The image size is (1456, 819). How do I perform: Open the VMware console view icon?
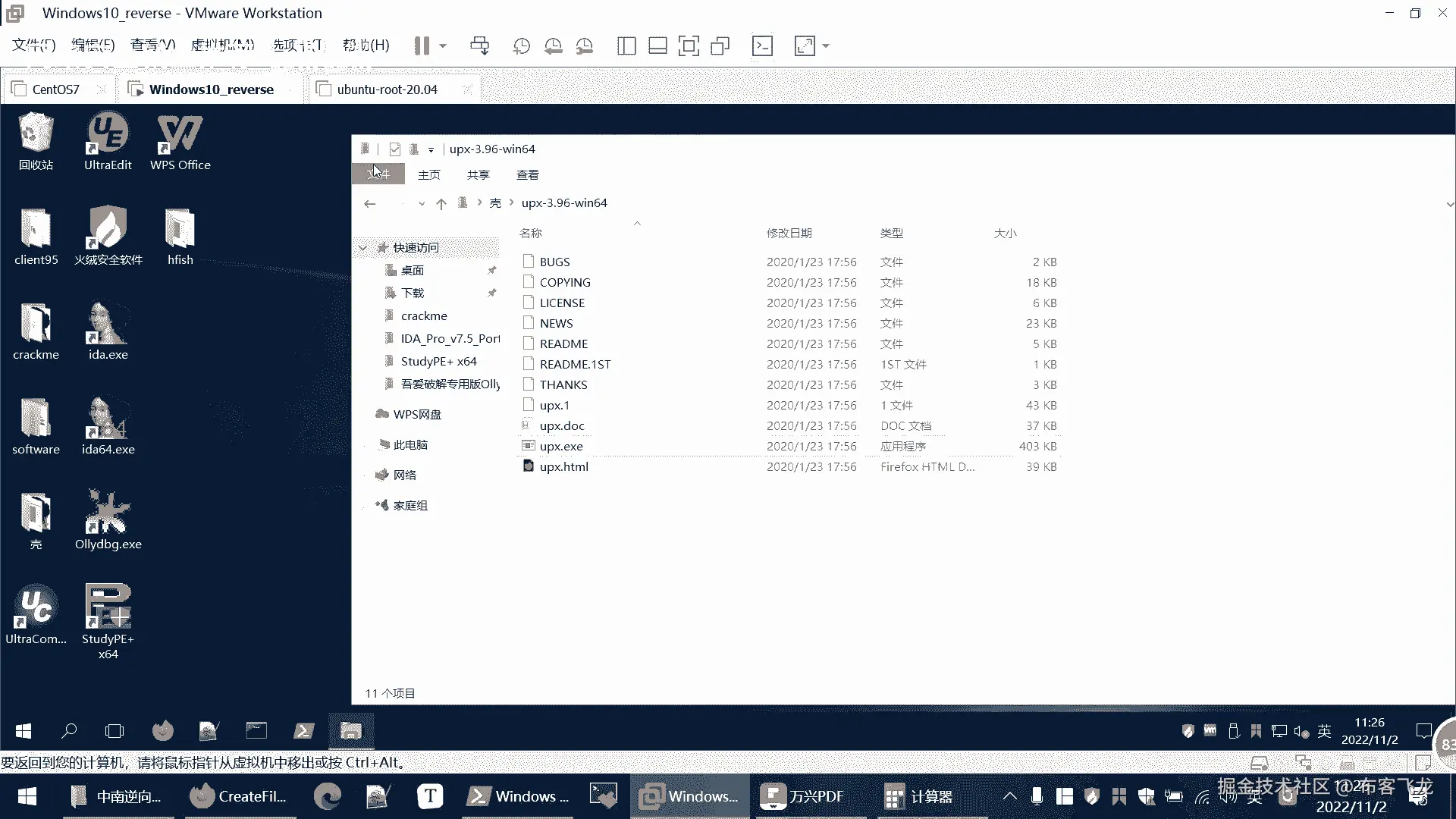tap(762, 46)
